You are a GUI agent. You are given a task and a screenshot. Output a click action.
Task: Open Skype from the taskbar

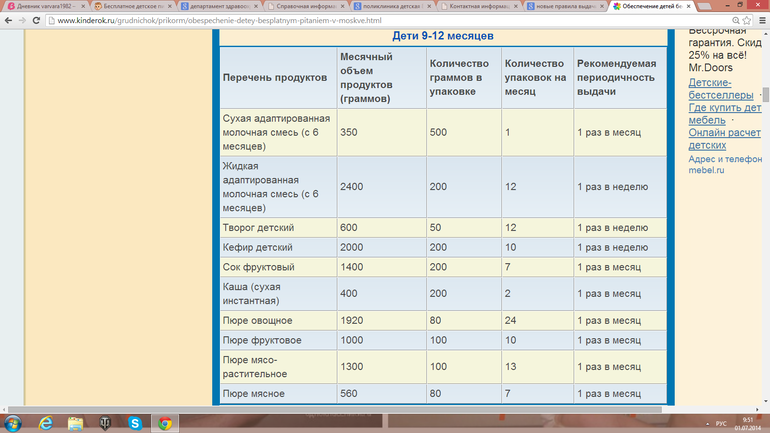(x=135, y=423)
